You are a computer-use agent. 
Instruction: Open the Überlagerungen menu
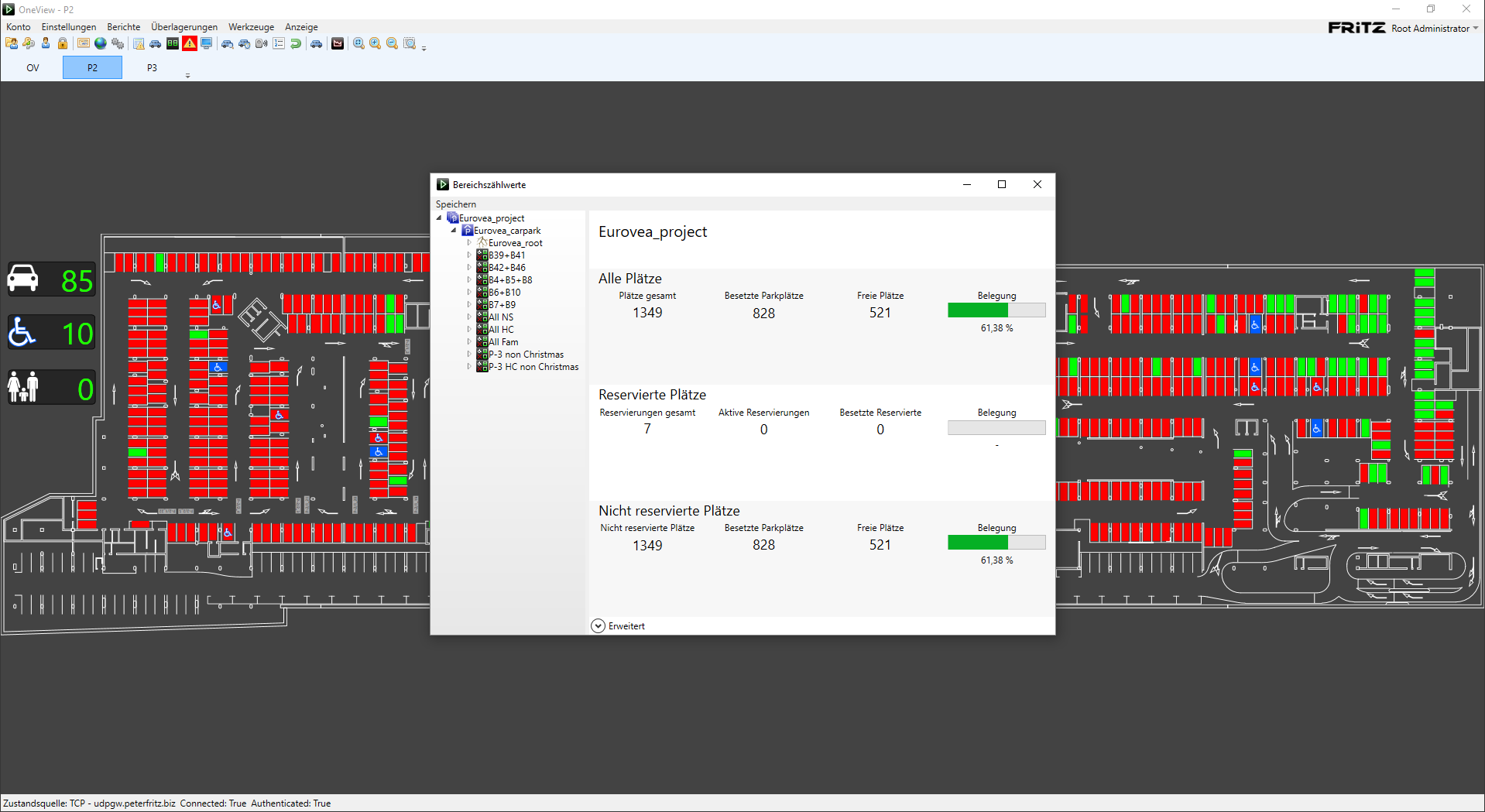tap(184, 27)
